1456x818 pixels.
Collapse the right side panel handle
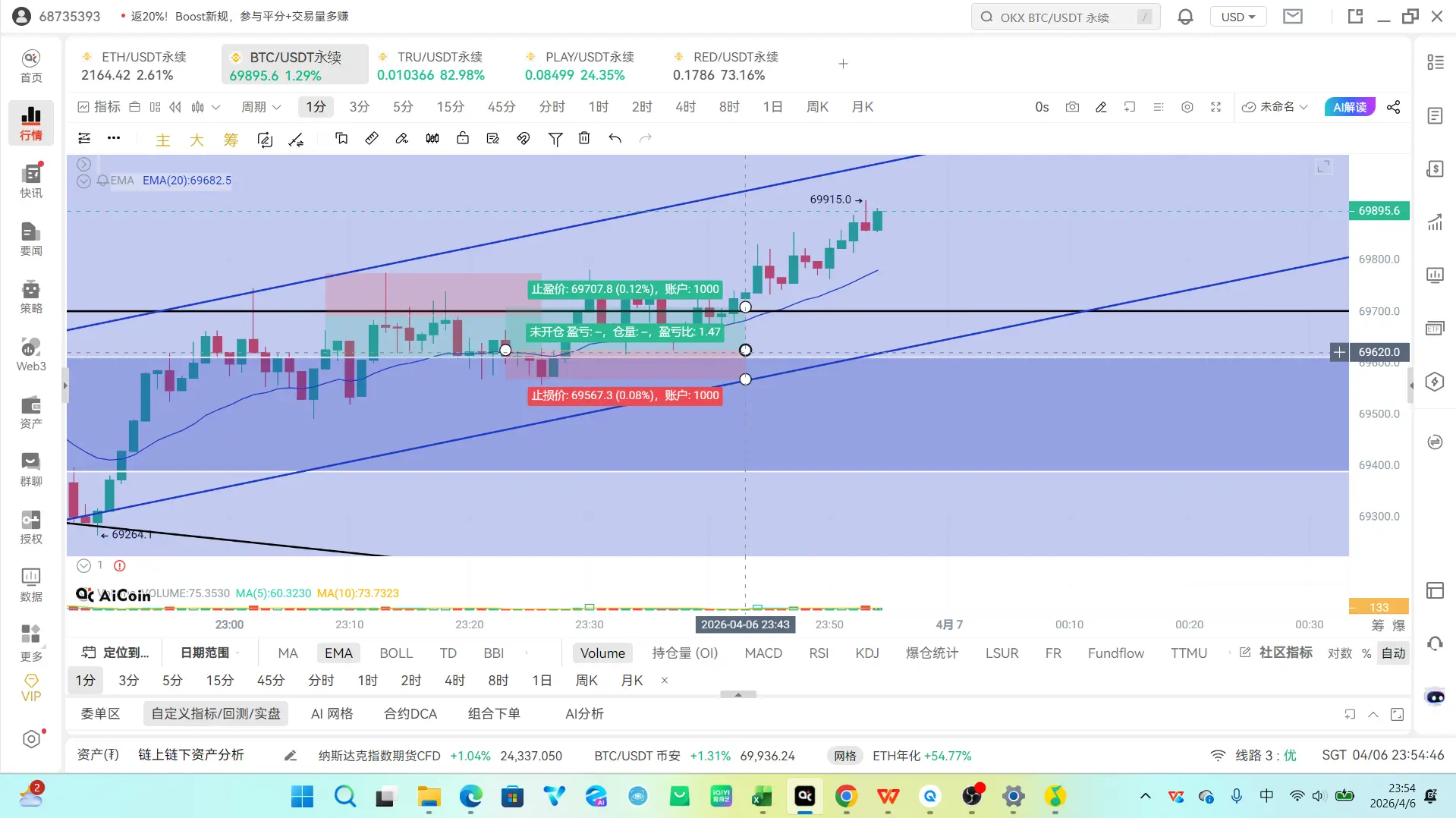click(1411, 385)
